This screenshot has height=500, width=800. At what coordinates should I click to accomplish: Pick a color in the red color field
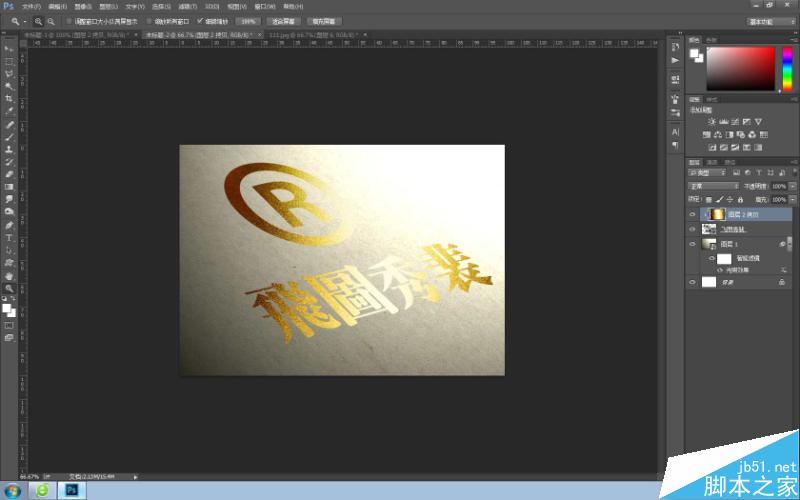tap(740, 68)
